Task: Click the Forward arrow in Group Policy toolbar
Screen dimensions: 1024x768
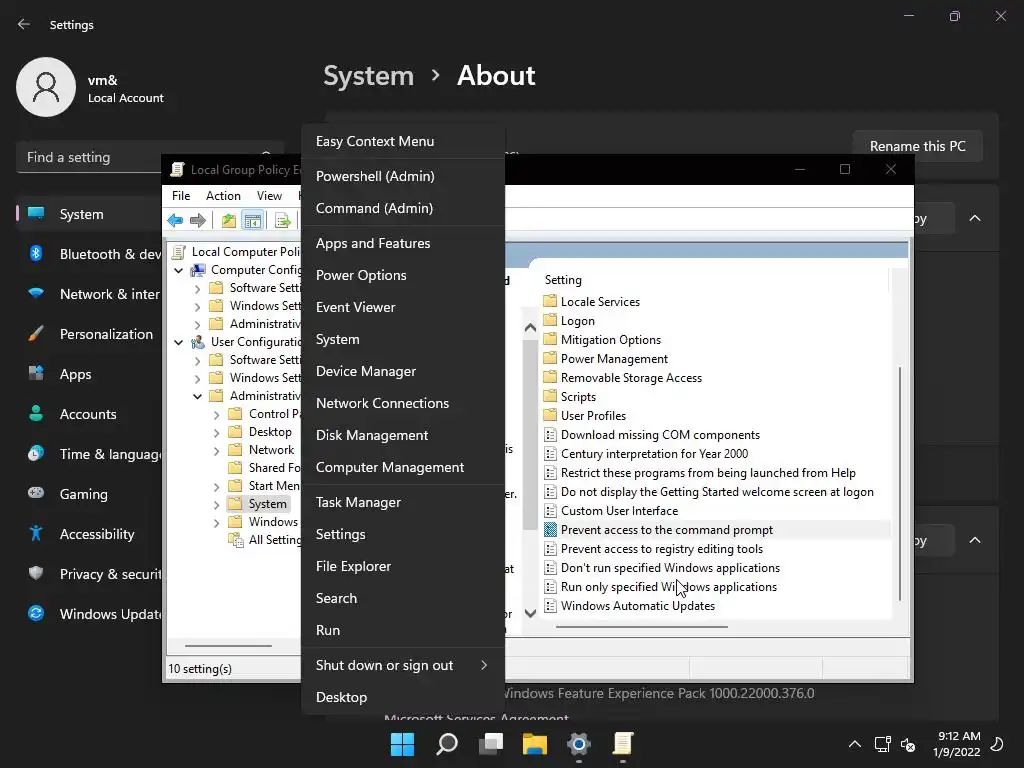Action: coord(197,221)
